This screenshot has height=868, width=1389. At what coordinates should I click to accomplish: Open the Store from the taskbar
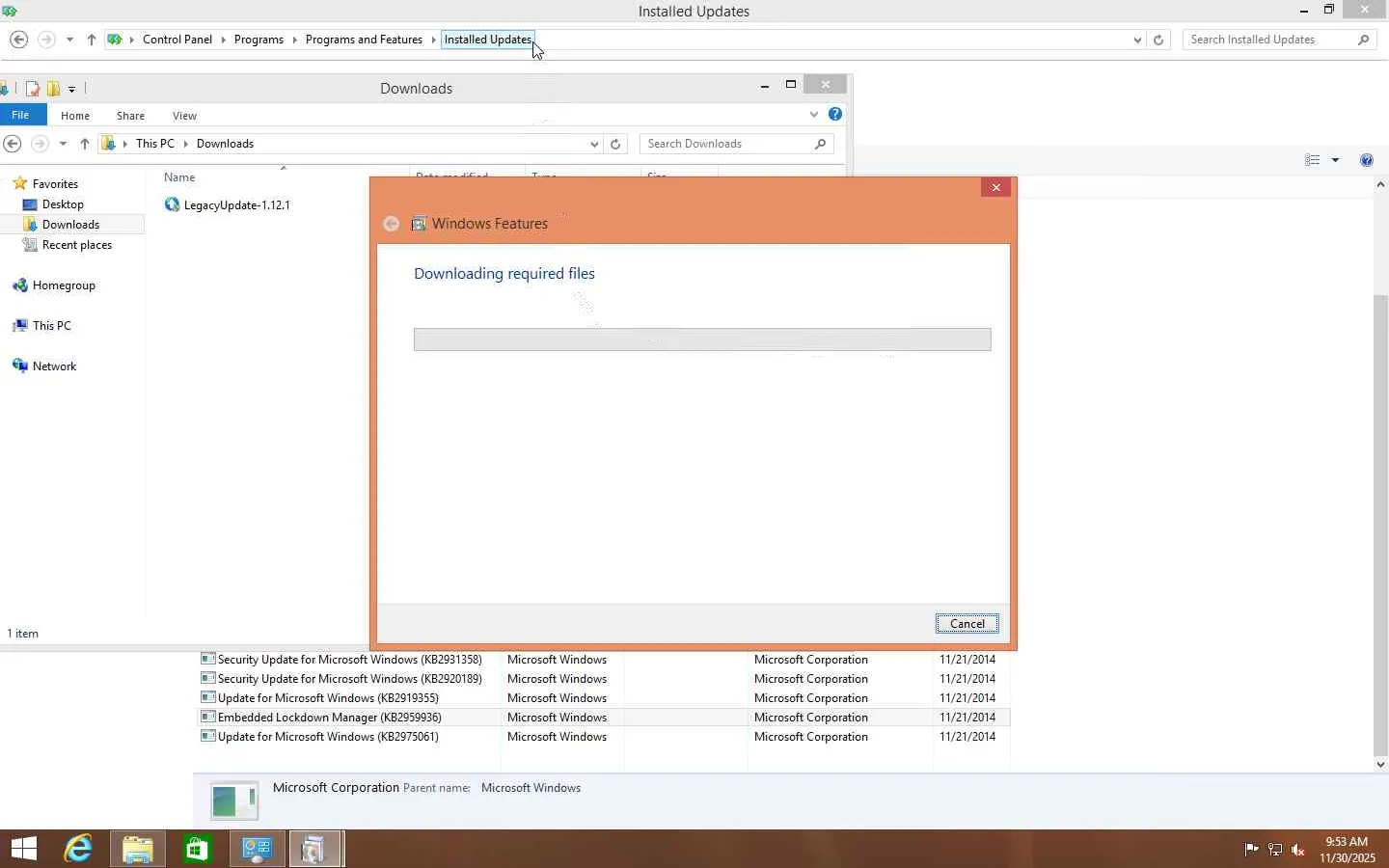tap(197, 850)
